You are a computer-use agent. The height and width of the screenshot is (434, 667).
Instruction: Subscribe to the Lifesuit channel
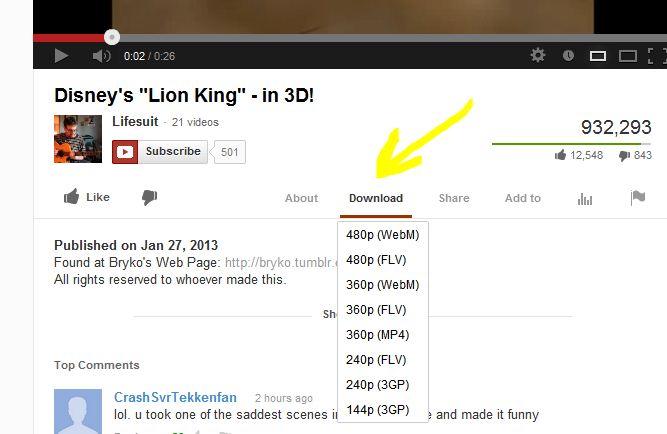pos(160,151)
